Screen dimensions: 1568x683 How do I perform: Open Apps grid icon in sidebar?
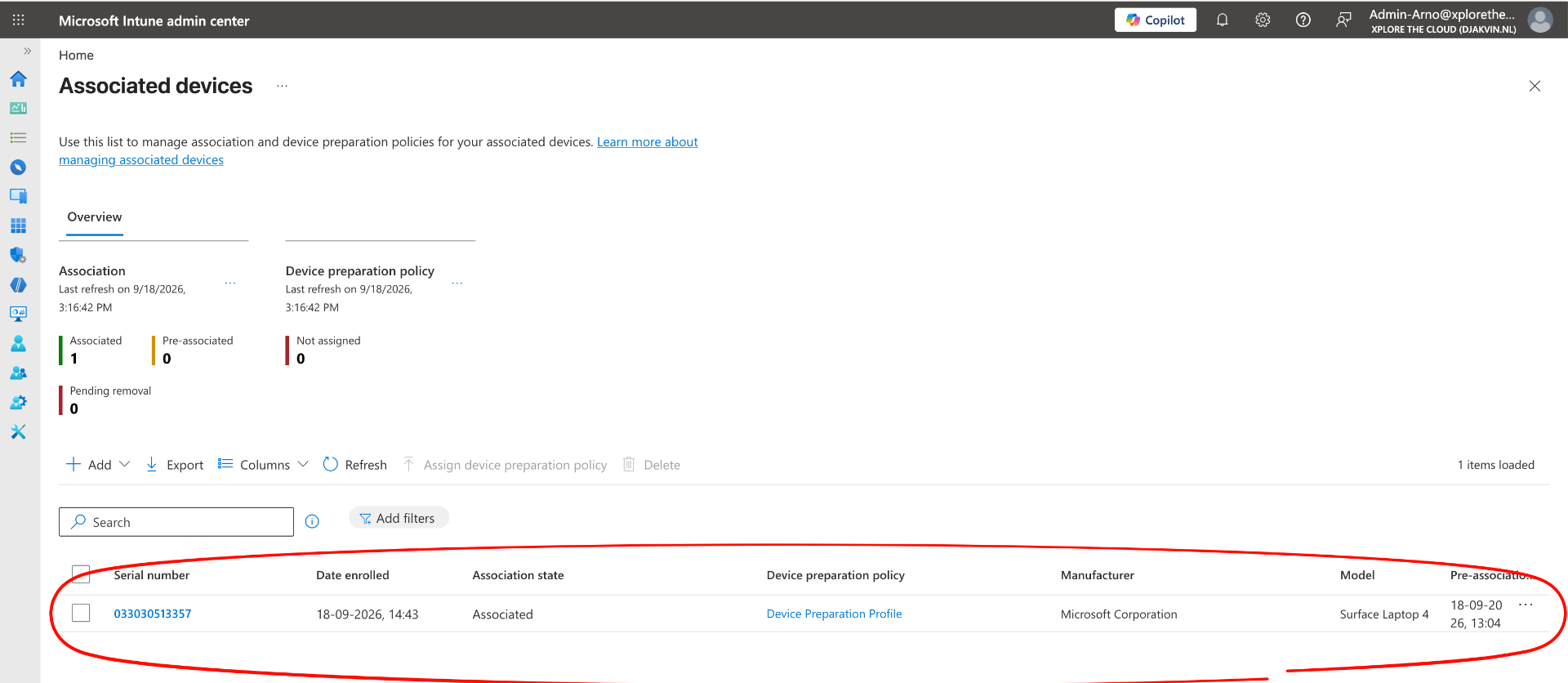tap(18, 225)
